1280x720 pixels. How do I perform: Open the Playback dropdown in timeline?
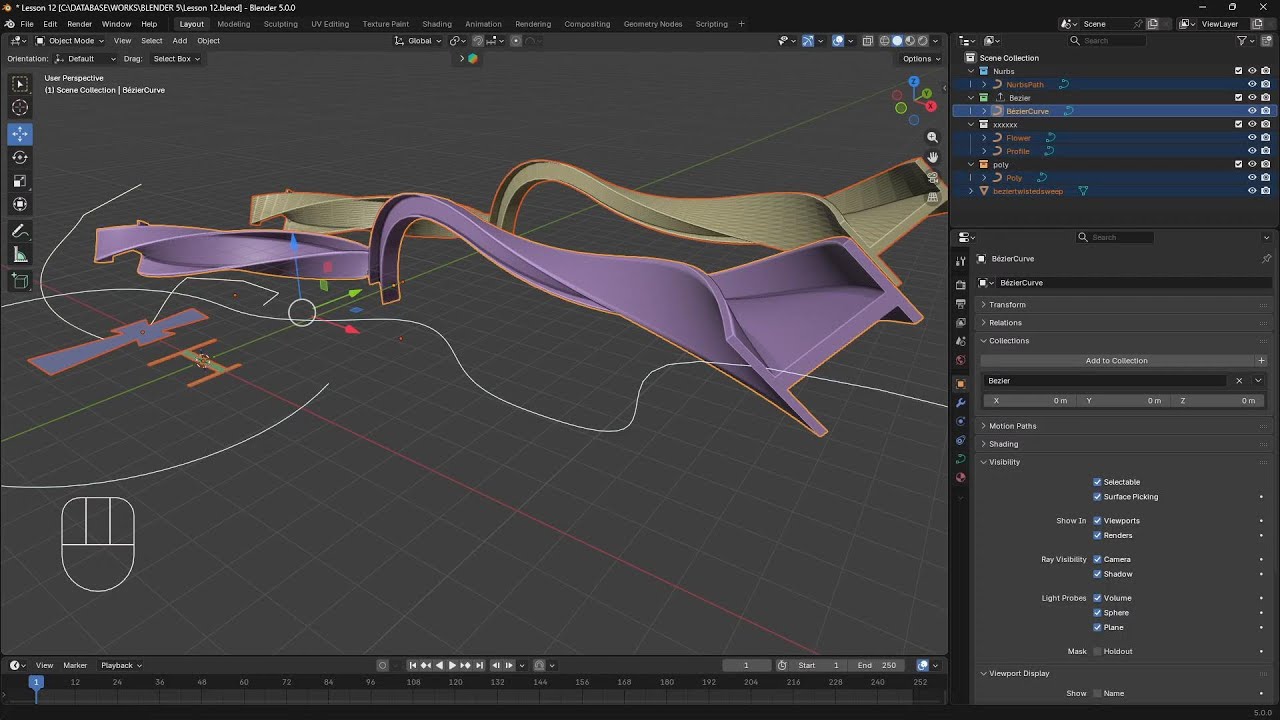pyautogui.click(x=121, y=665)
